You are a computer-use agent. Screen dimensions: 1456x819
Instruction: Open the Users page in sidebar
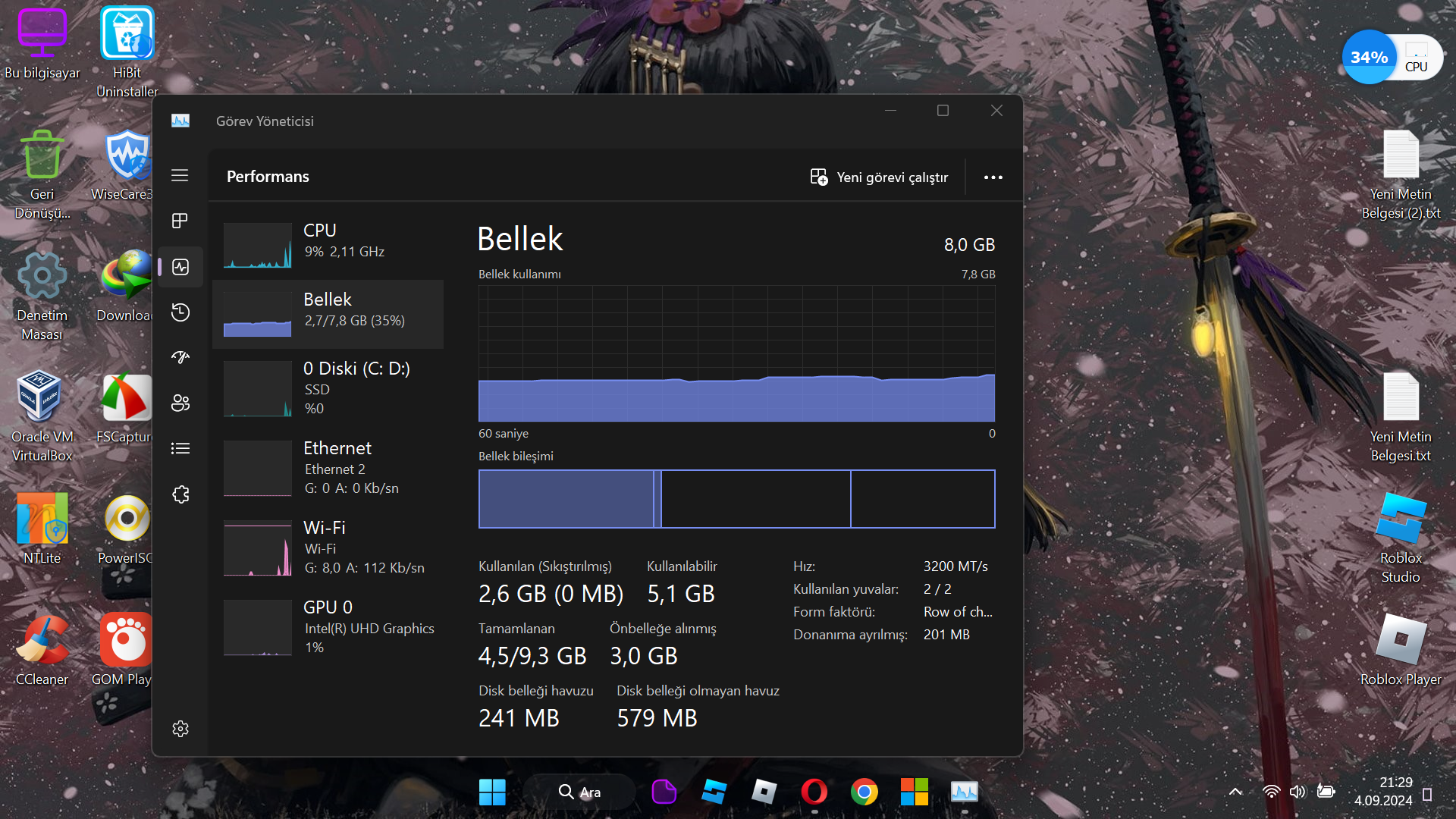click(x=180, y=403)
